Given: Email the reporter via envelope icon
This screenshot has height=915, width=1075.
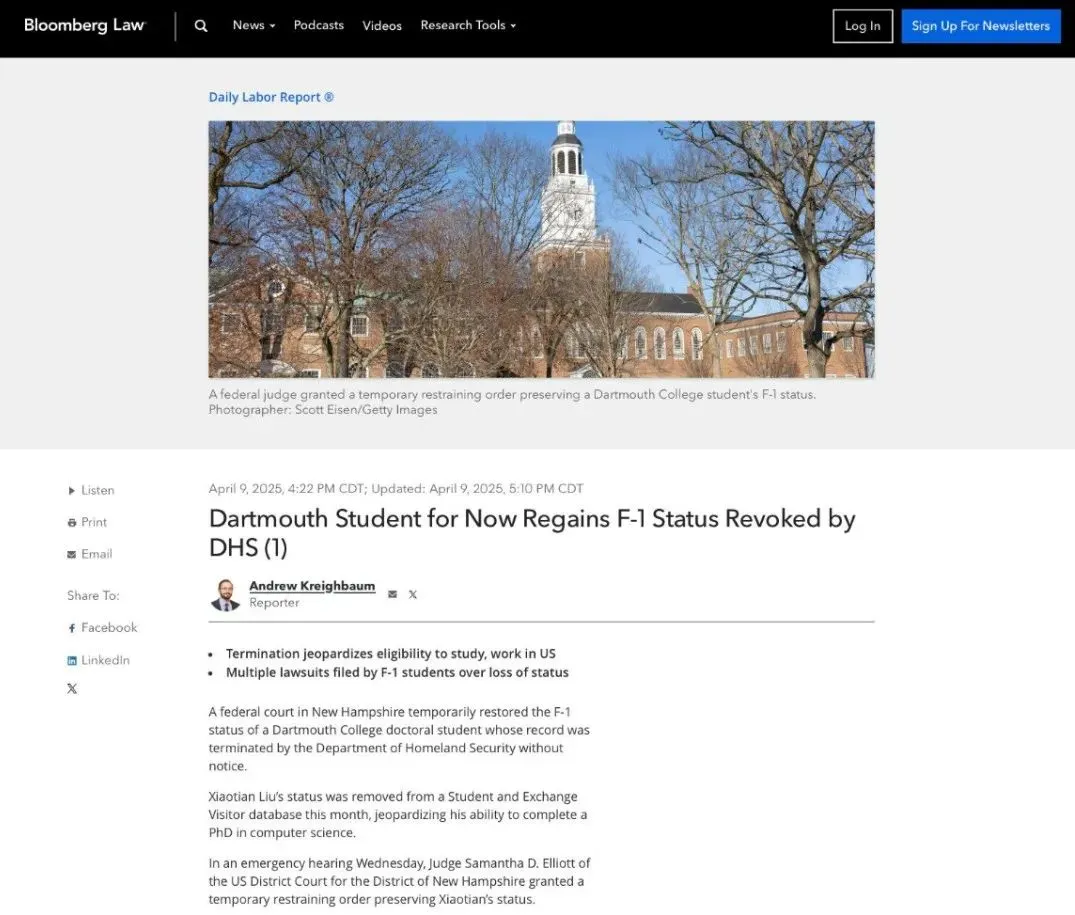Looking at the screenshot, I should point(392,594).
